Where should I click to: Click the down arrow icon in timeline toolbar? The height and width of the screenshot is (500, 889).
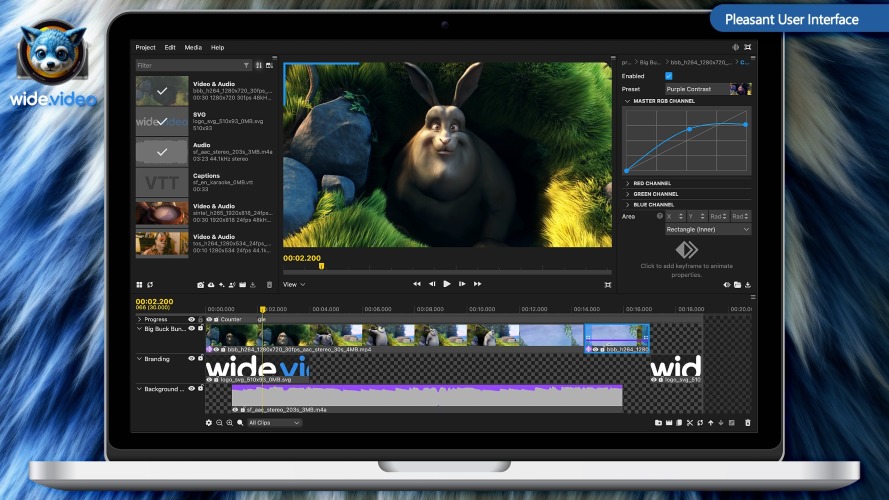(721, 422)
